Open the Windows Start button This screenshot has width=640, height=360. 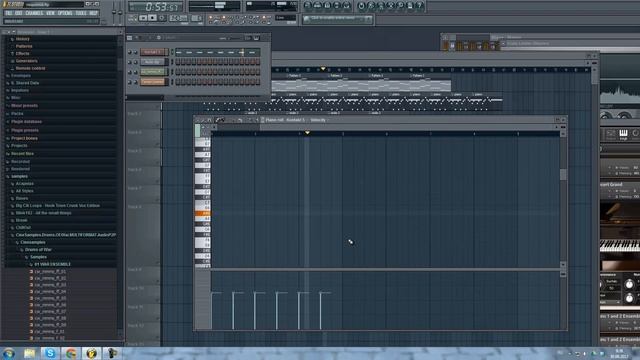coord(9,353)
